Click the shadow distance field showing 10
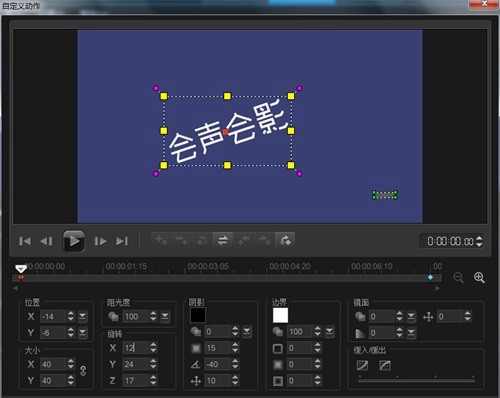The height and width of the screenshot is (398, 500). pyautogui.click(x=217, y=380)
